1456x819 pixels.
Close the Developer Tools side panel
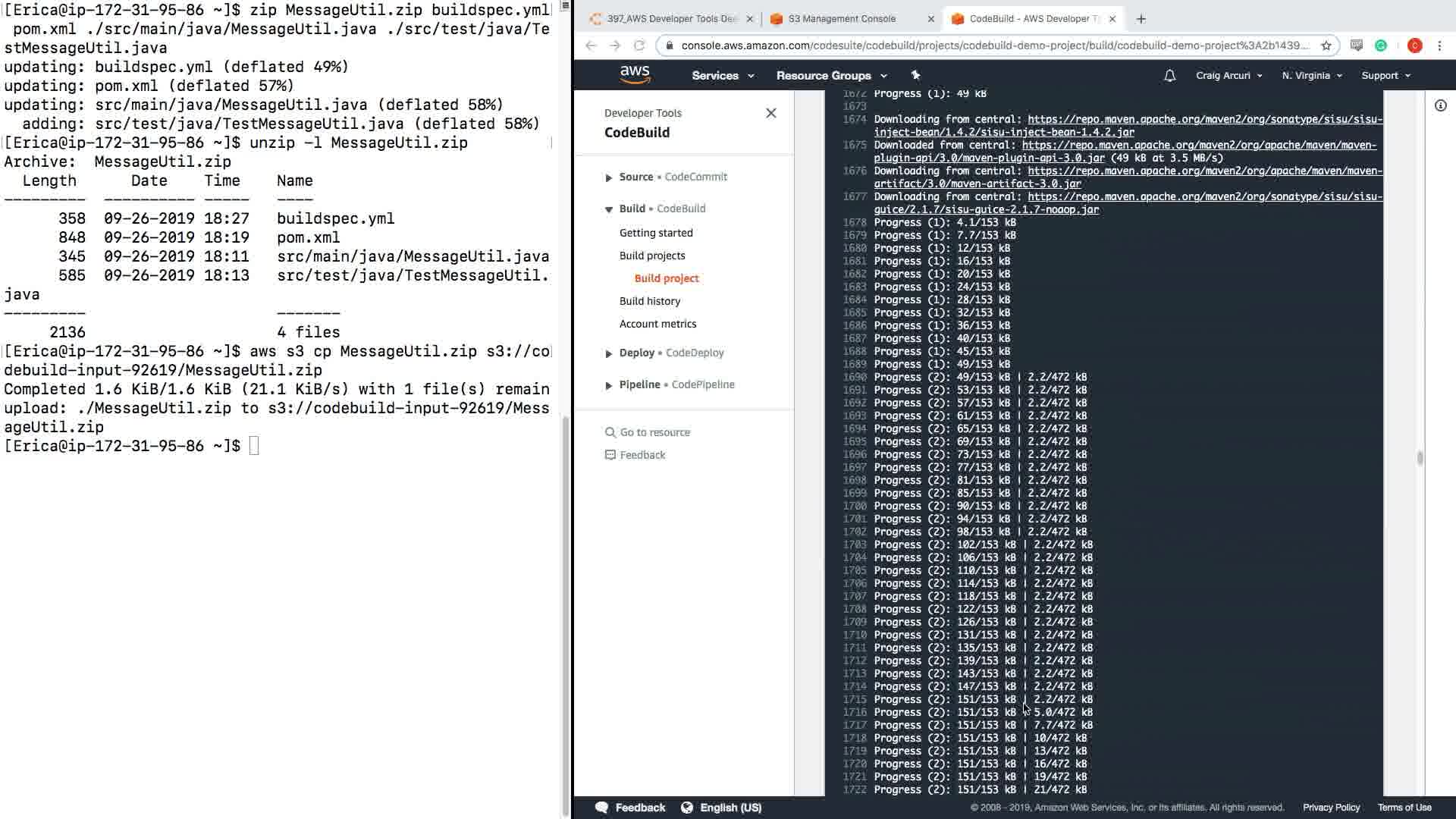770,113
